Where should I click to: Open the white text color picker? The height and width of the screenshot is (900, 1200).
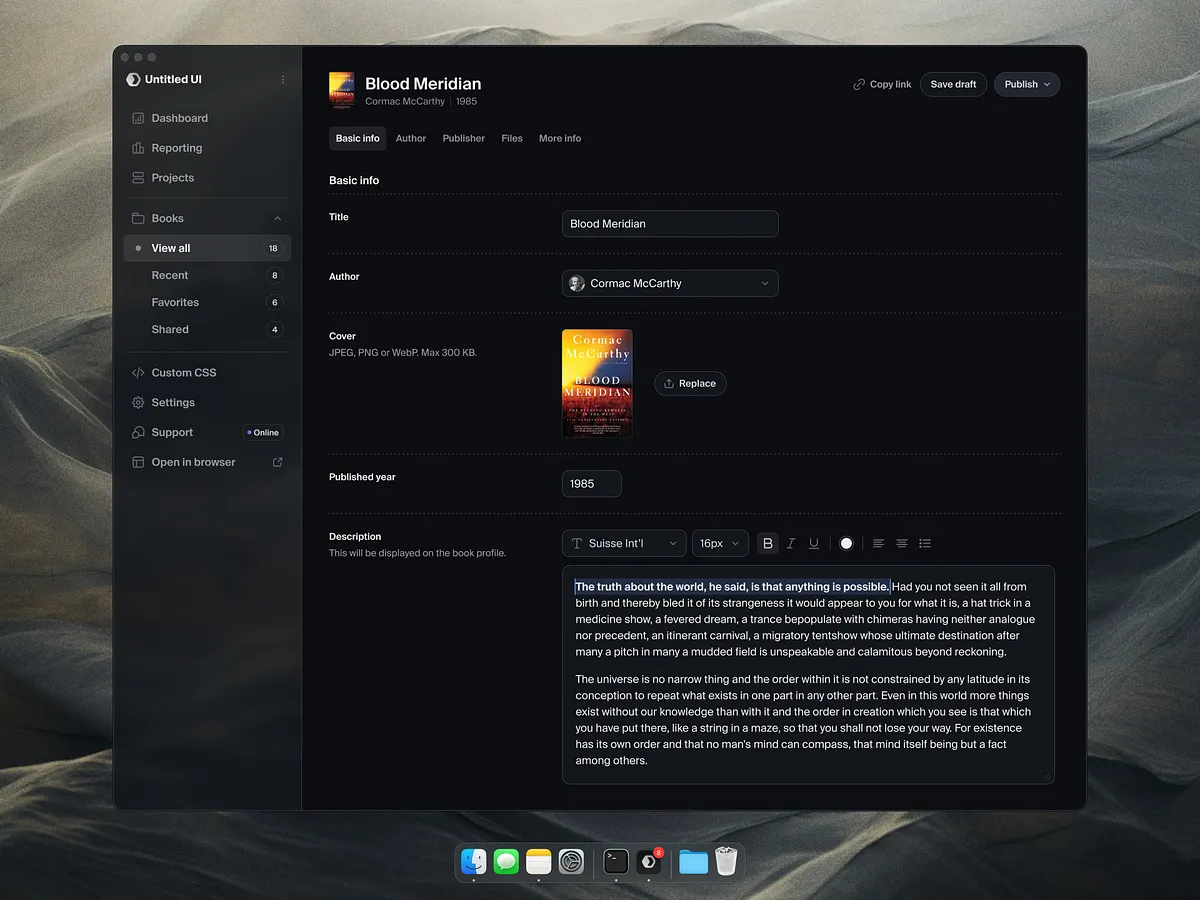pos(846,543)
